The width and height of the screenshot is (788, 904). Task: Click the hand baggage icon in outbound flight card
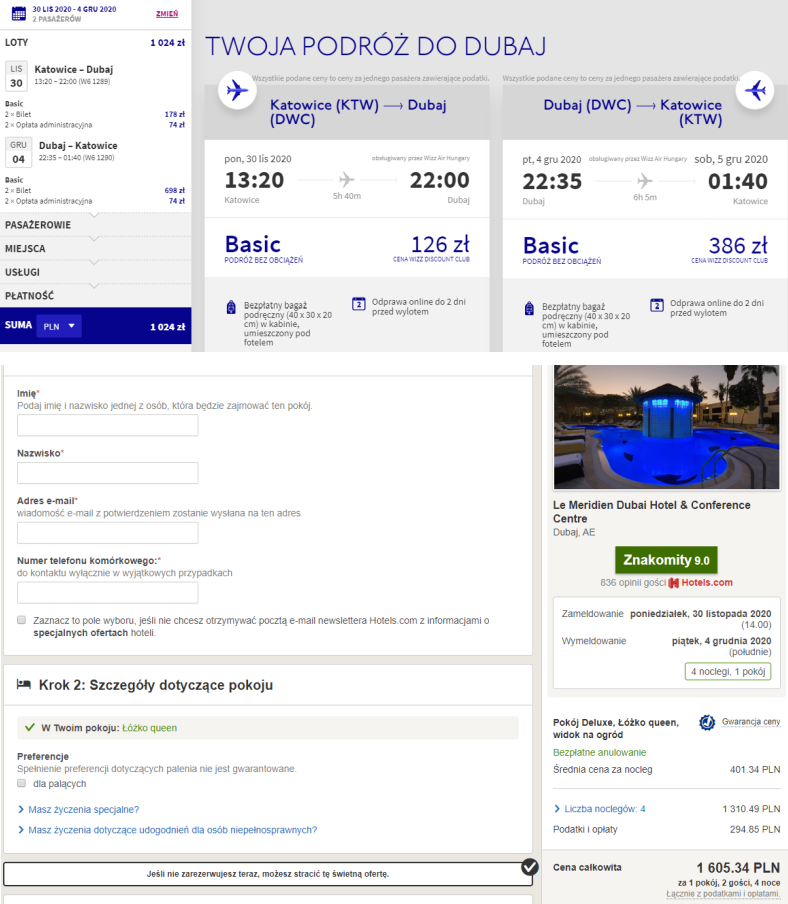231,307
